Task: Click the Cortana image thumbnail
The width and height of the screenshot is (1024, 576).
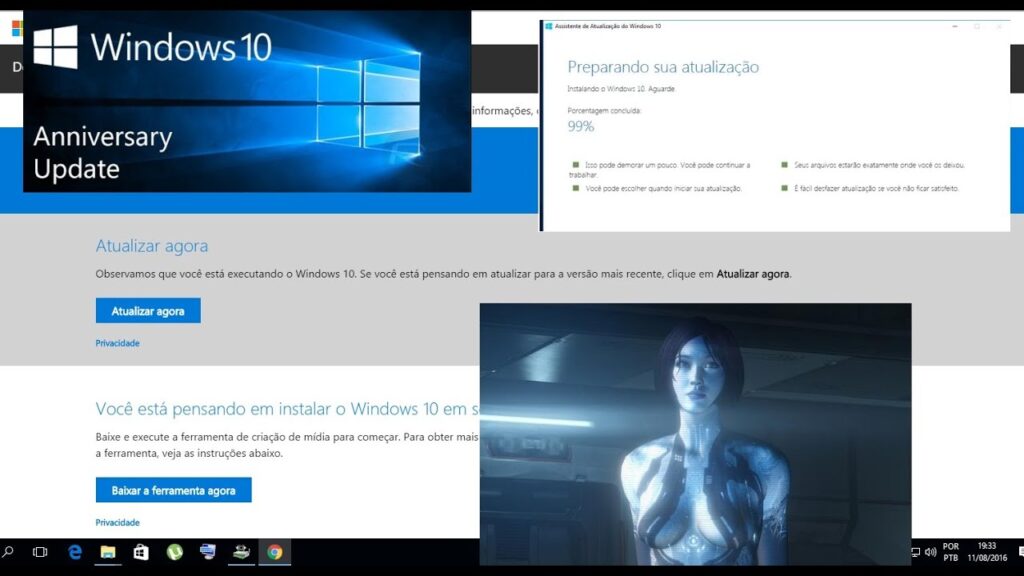Action: (696, 434)
